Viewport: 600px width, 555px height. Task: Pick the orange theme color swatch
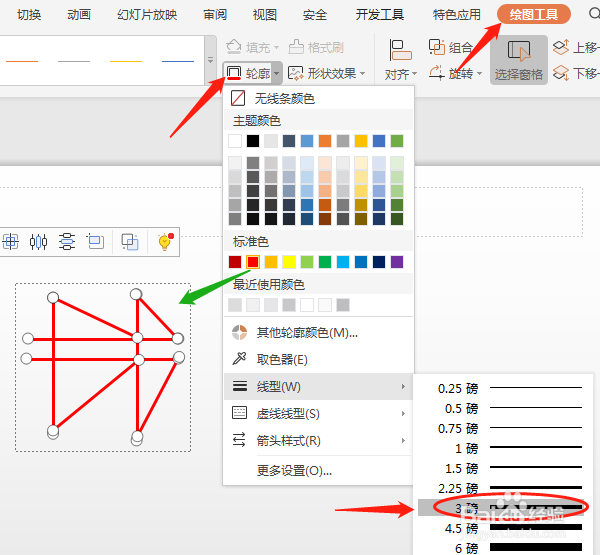[x=325, y=141]
